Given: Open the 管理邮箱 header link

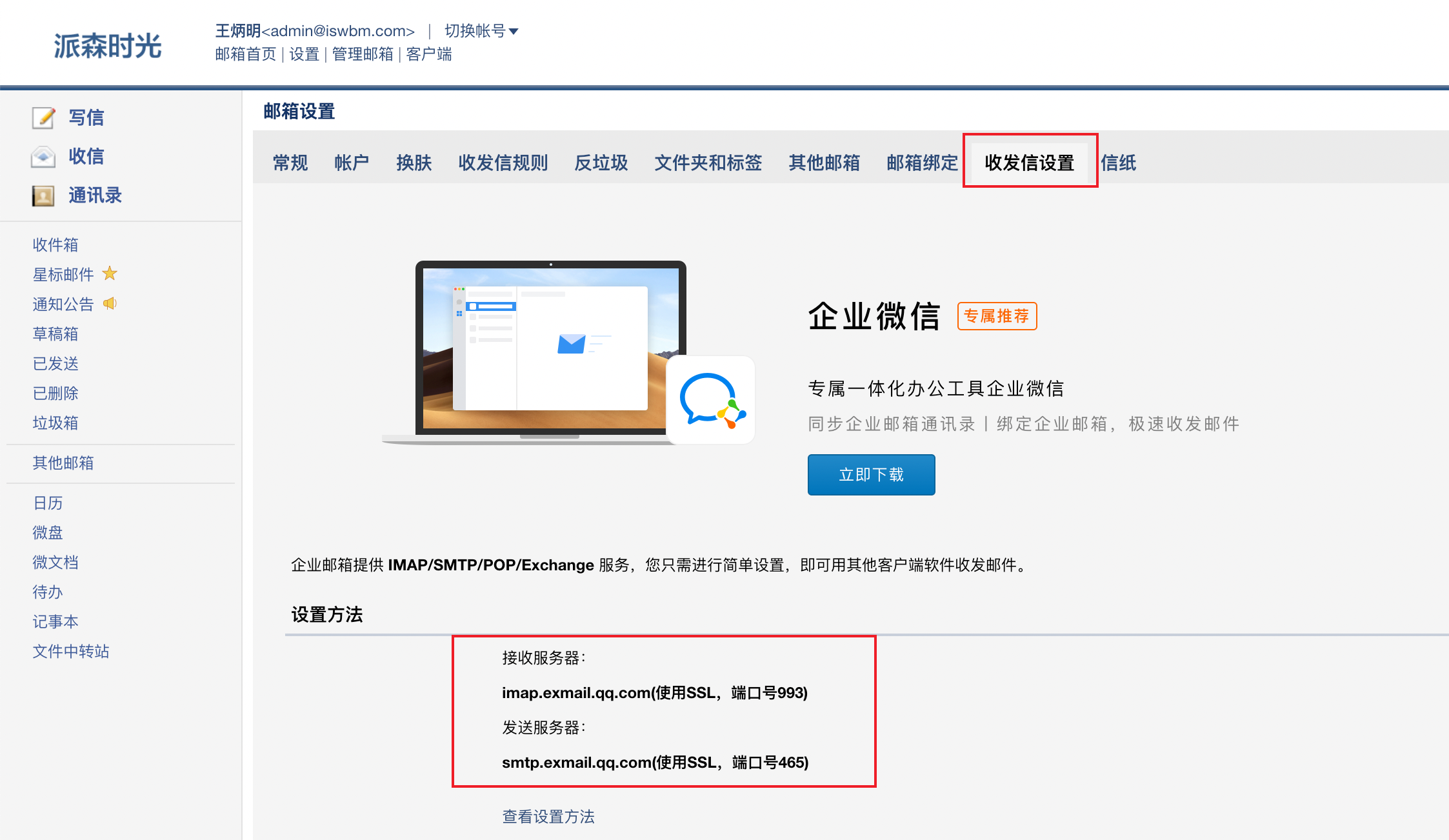Looking at the screenshot, I should point(363,54).
